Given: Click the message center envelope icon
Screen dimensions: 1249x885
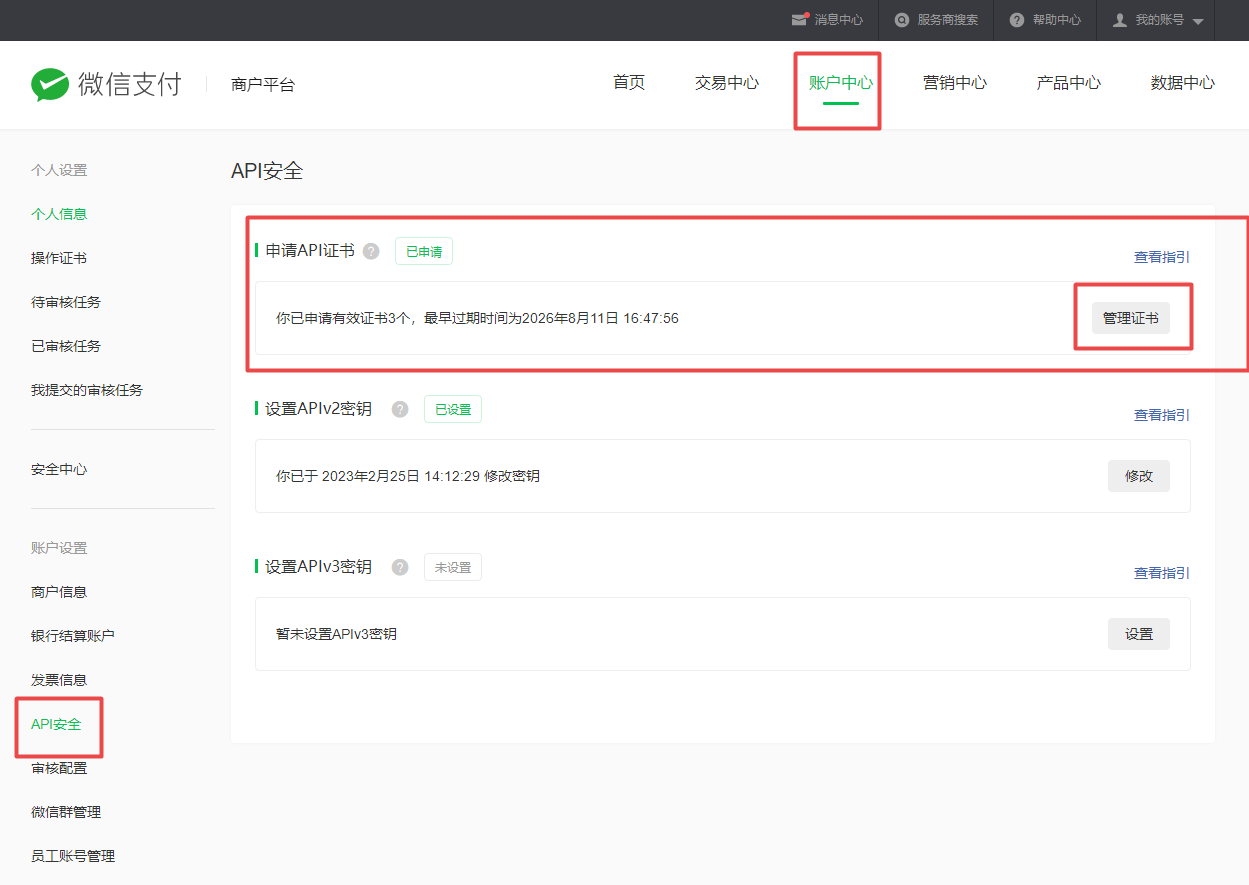Looking at the screenshot, I should click(799, 20).
